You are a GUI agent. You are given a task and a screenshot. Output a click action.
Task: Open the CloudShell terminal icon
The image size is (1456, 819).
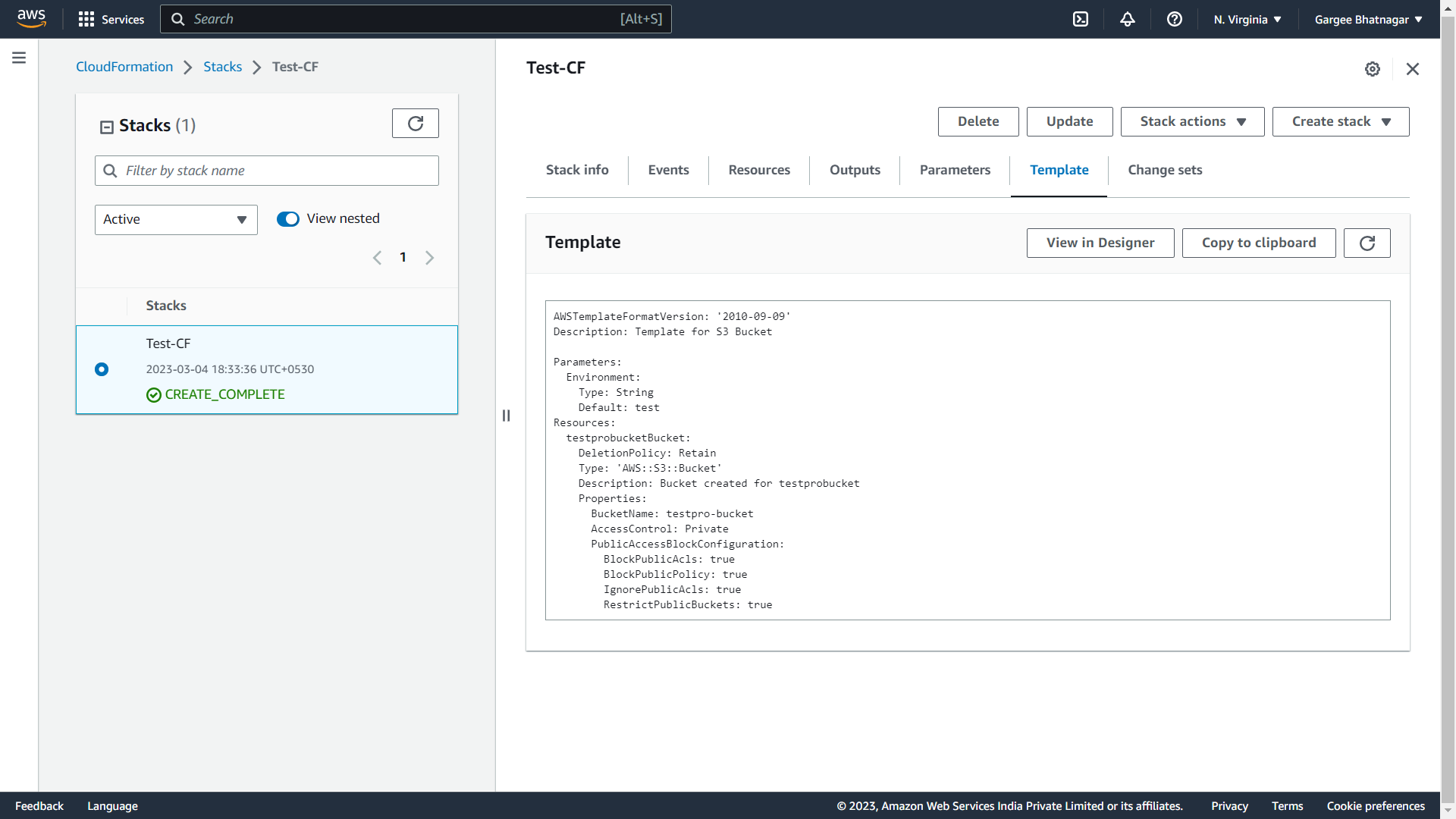(x=1081, y=20)
